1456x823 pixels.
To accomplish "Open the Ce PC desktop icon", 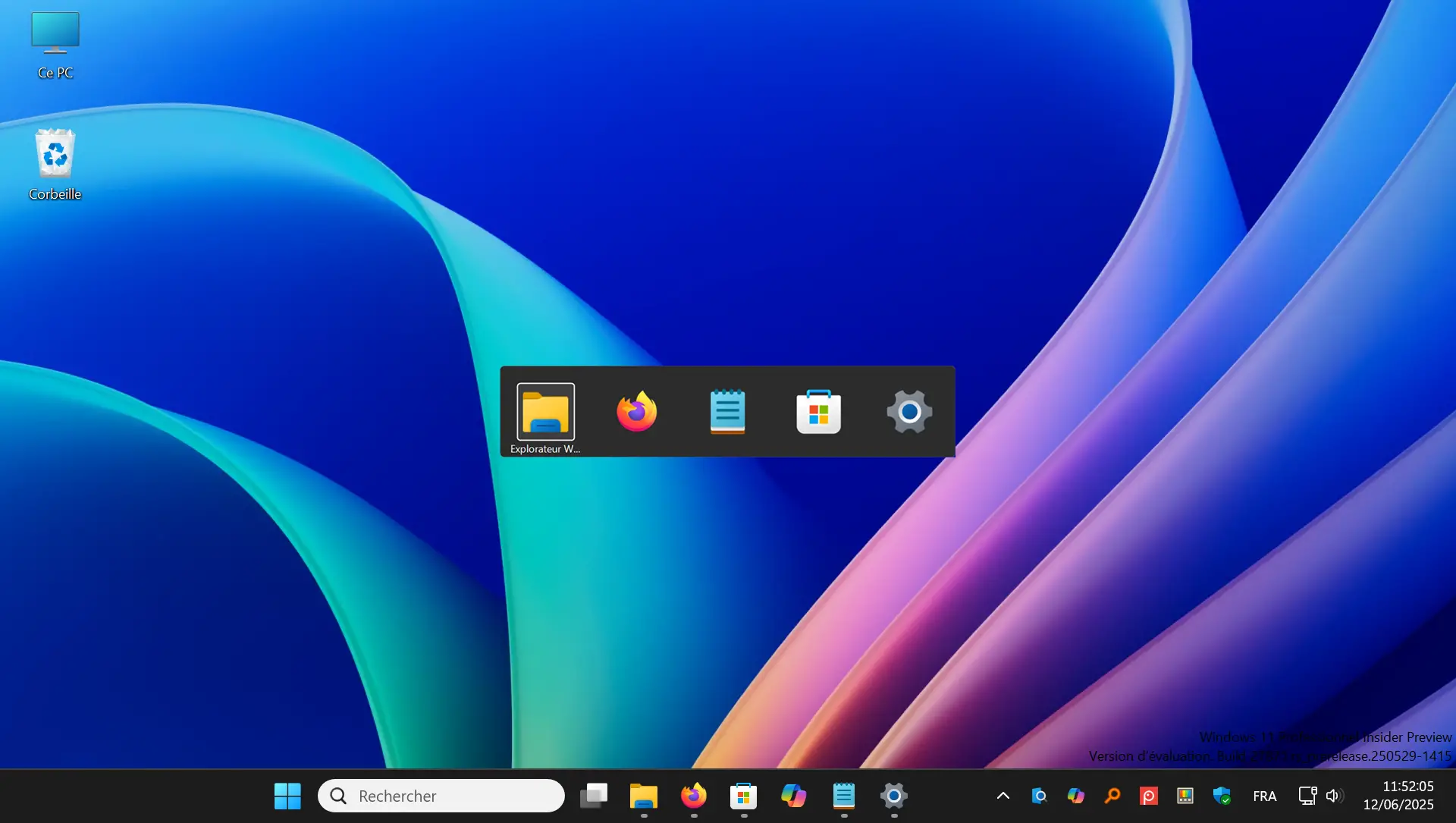I will click(55, 46).
